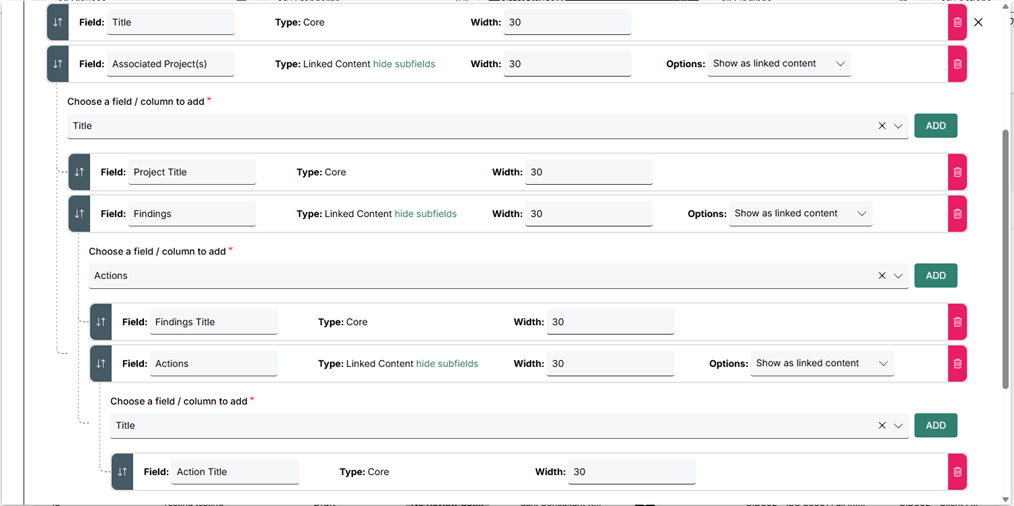Click reorder handle for Findings row
This screenshot has width=1014, height=506.
tap(79, 214)
